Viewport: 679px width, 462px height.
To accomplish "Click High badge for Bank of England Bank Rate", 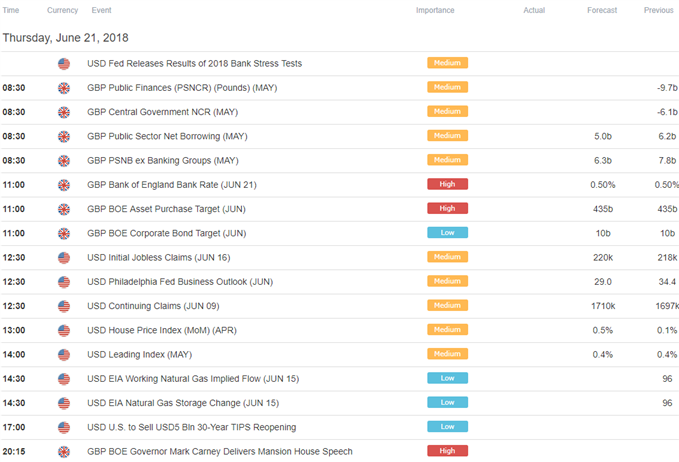I will [x=447, y=184].
